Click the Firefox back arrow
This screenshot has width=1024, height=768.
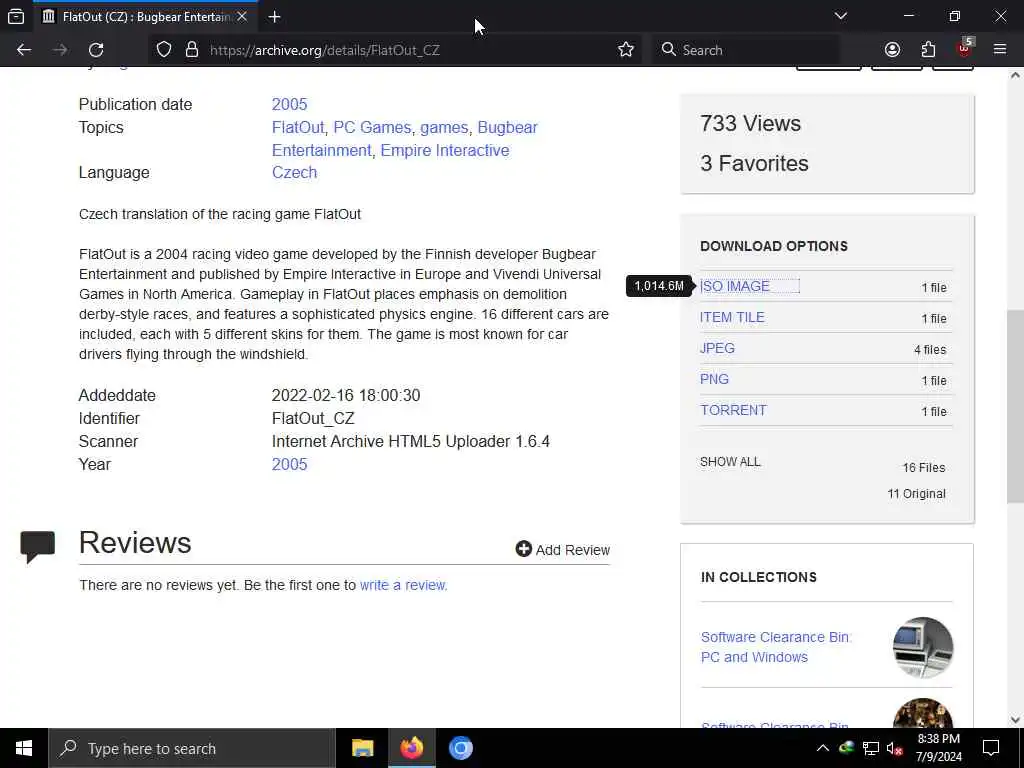tap(24, 50)
